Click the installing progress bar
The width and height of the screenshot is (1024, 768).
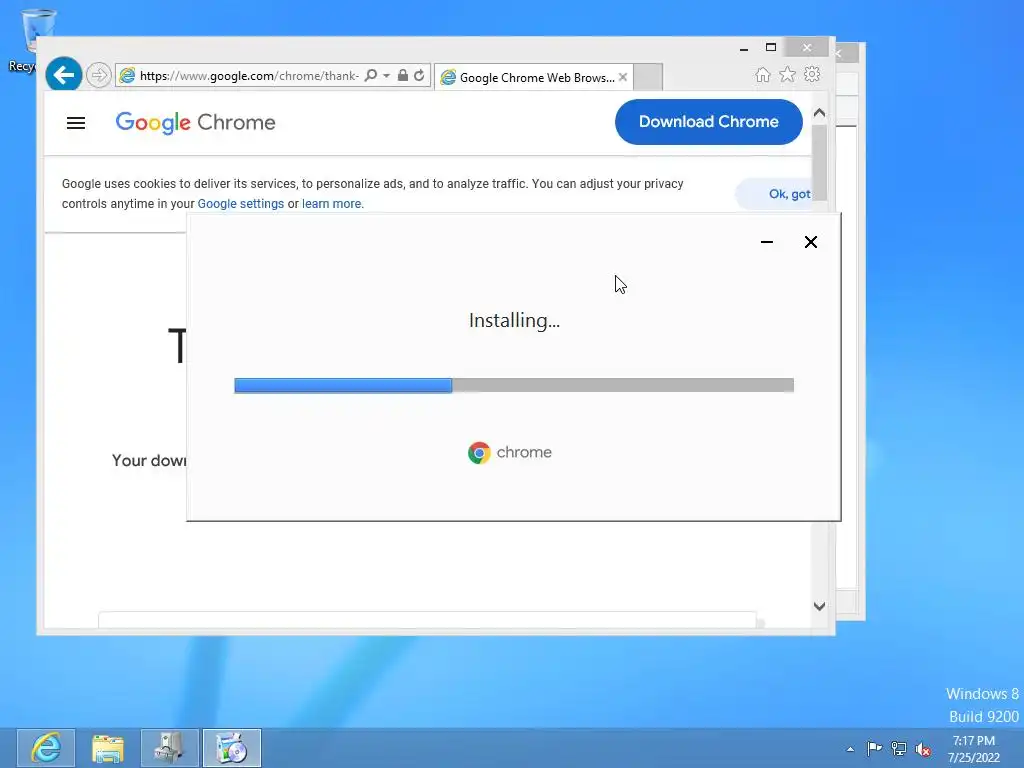[514, 385]
